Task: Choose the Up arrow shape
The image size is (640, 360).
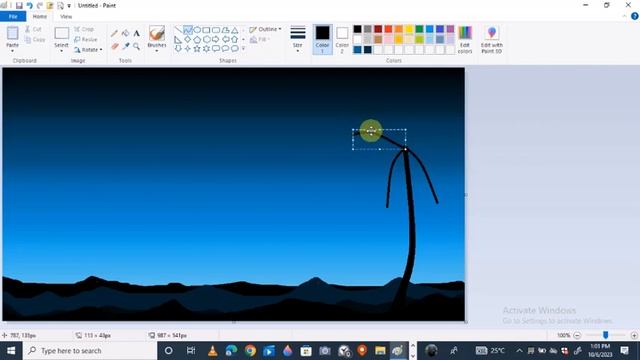Action: [x=235, y=40]
